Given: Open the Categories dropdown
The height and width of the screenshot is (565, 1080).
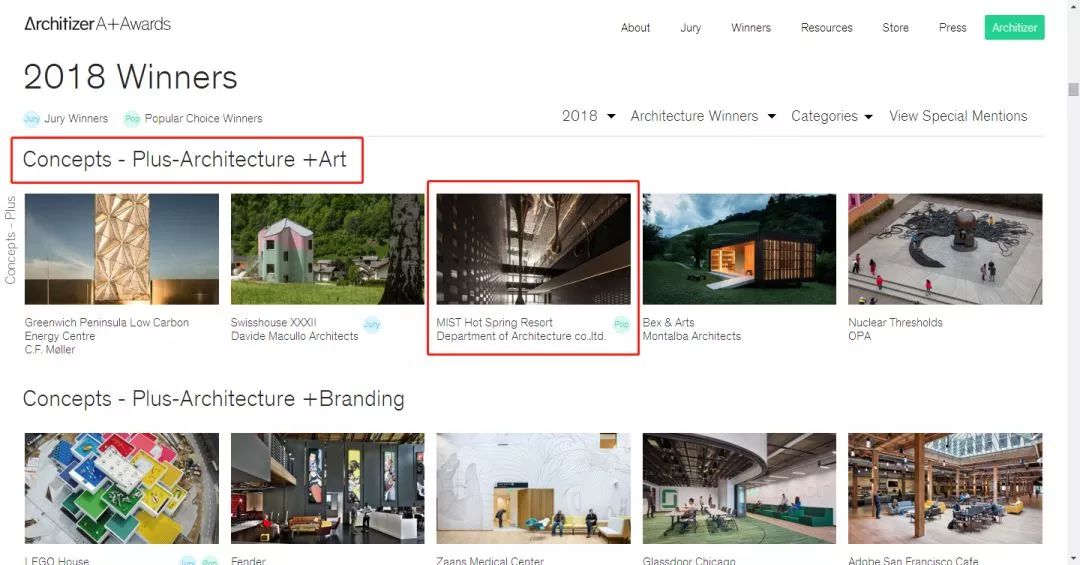Looking at the screenshot, I should pos(831,116).
